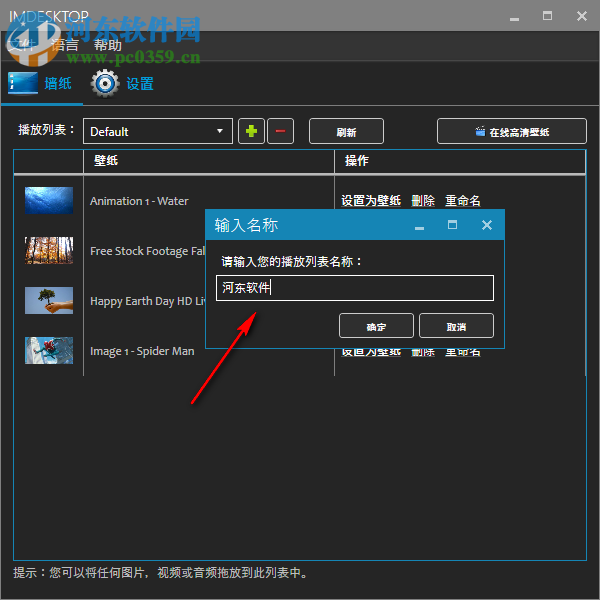Click the green plus add playlist icon
This screenshot has height=600, width=600.
(x=251, y=131)
